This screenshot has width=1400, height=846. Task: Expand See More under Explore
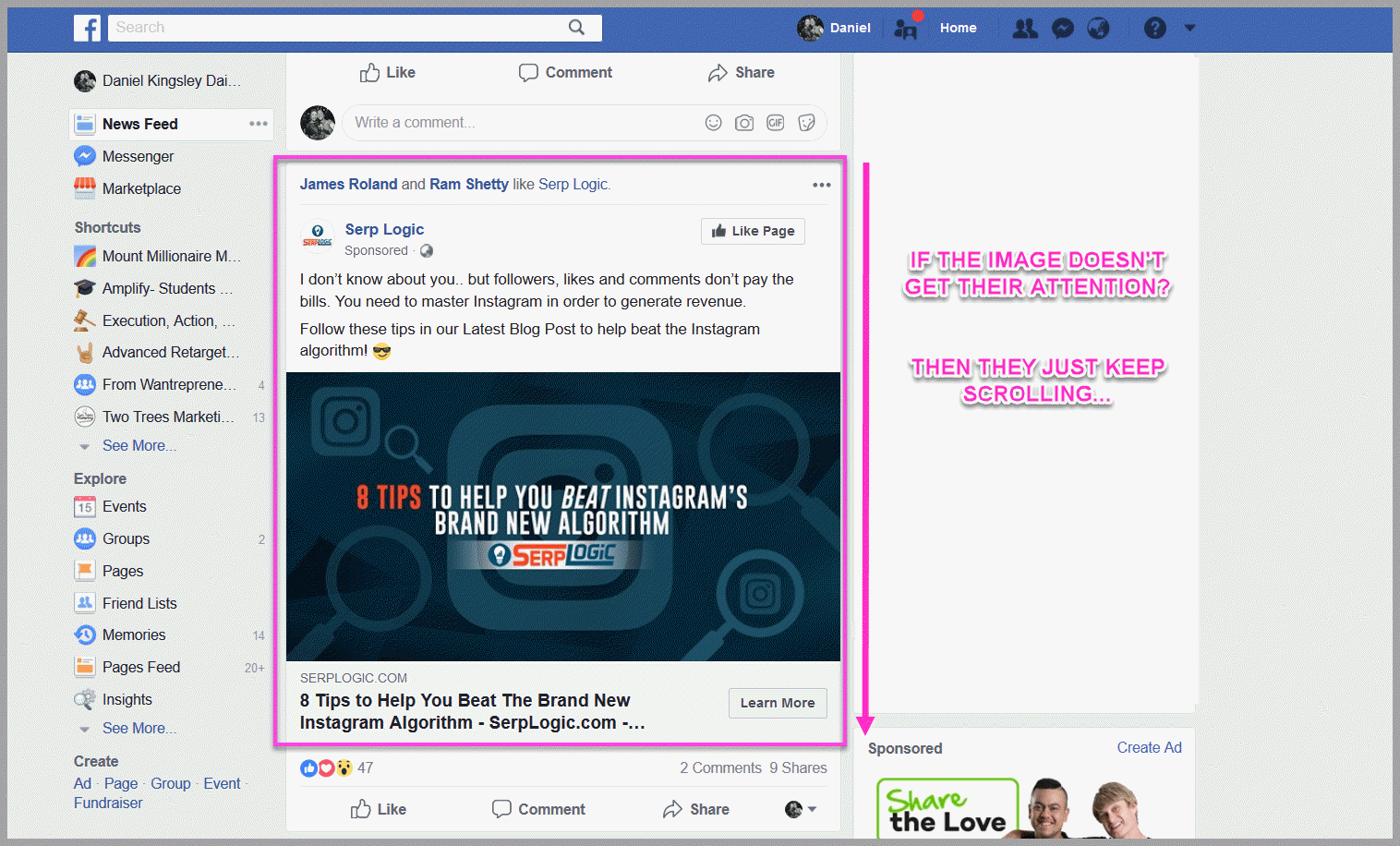(x=139, y=729)
